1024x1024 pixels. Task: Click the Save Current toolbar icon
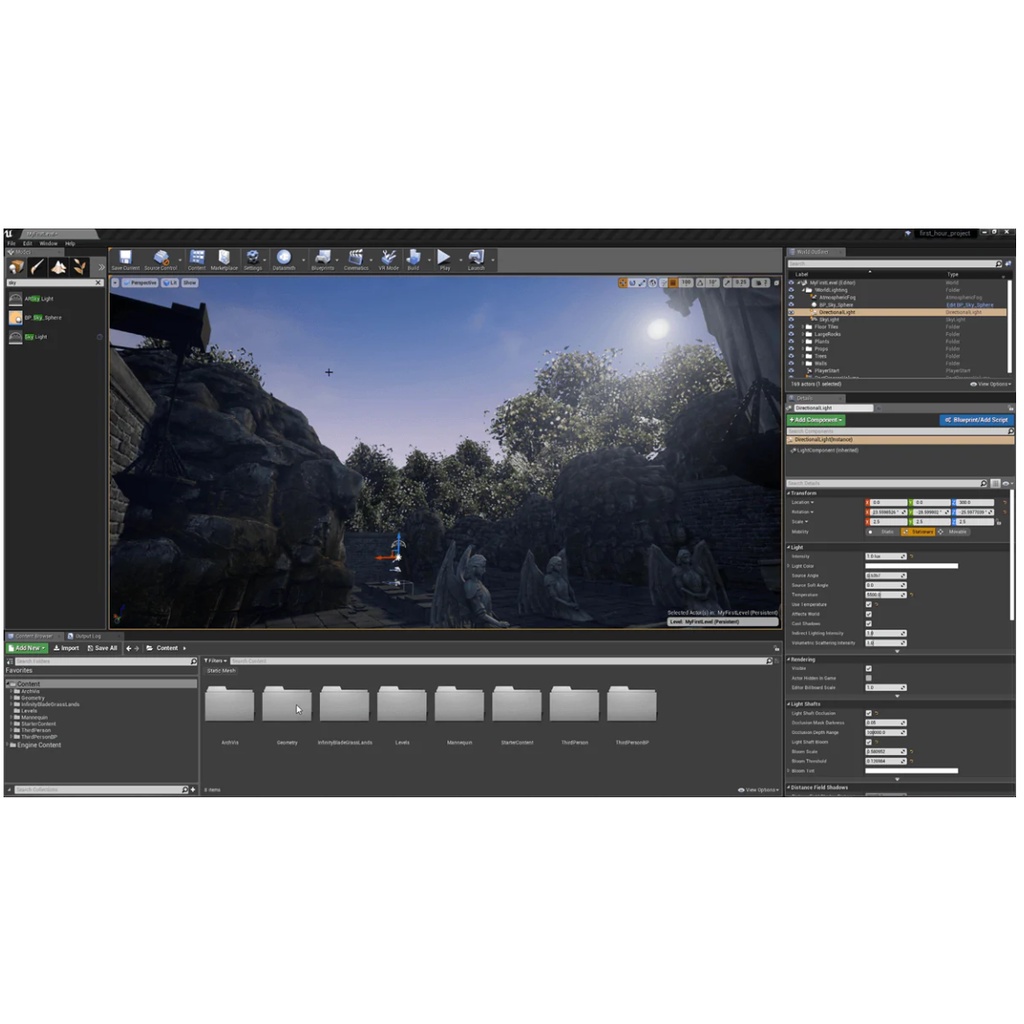pyautogui.click(x=125, y=259)
